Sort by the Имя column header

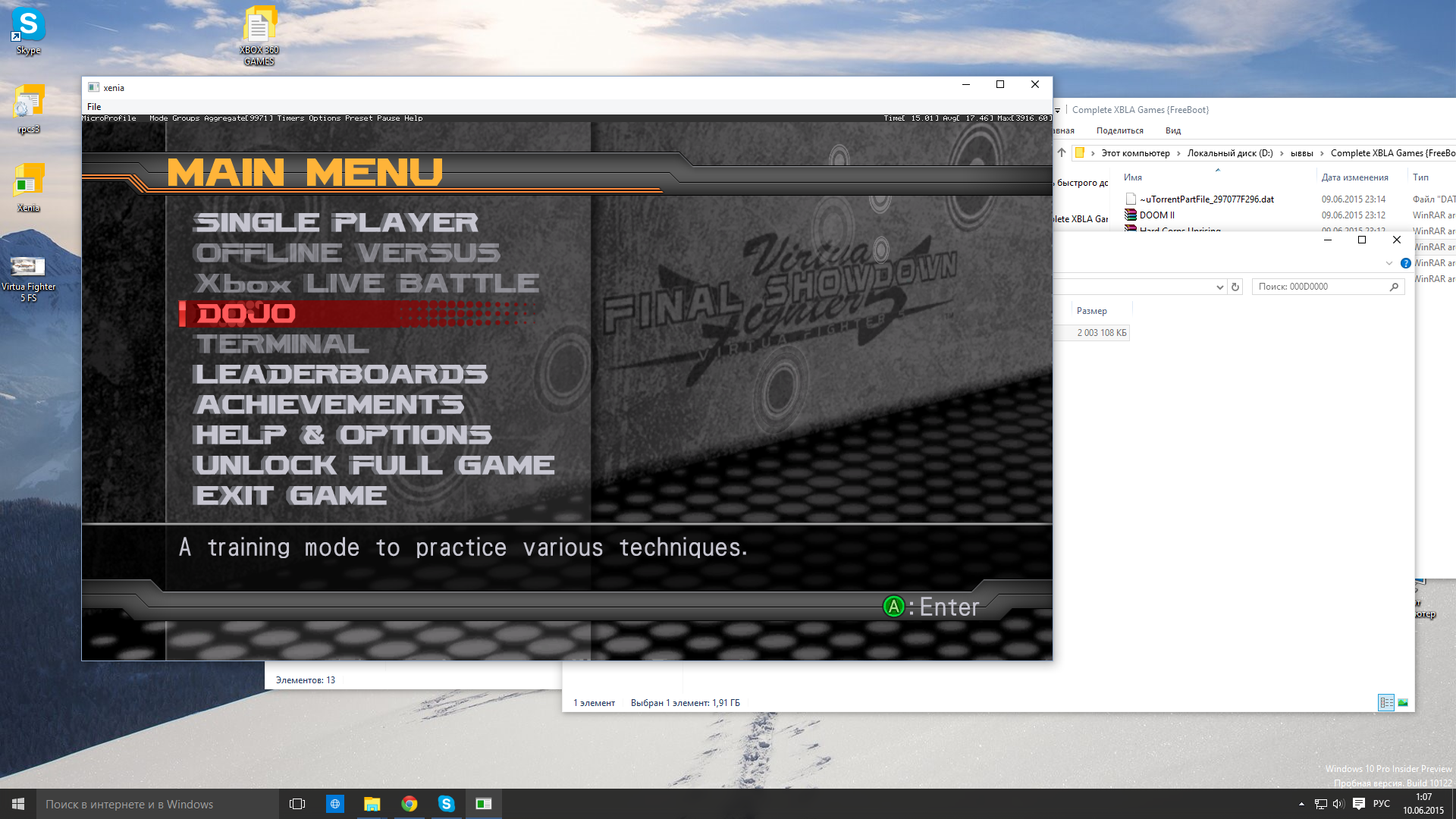[1133, 177]
